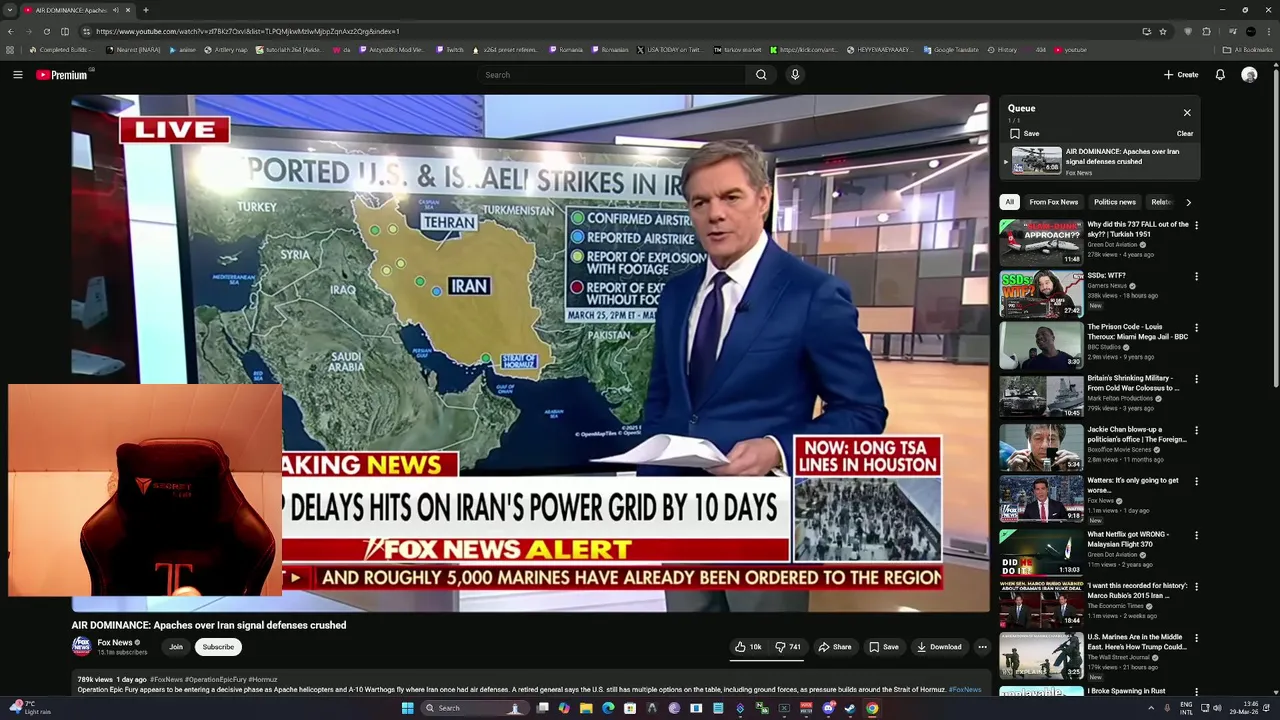1280x720 pixels.
Task: Select the All filter chip
Action: tap(1010, 202)
